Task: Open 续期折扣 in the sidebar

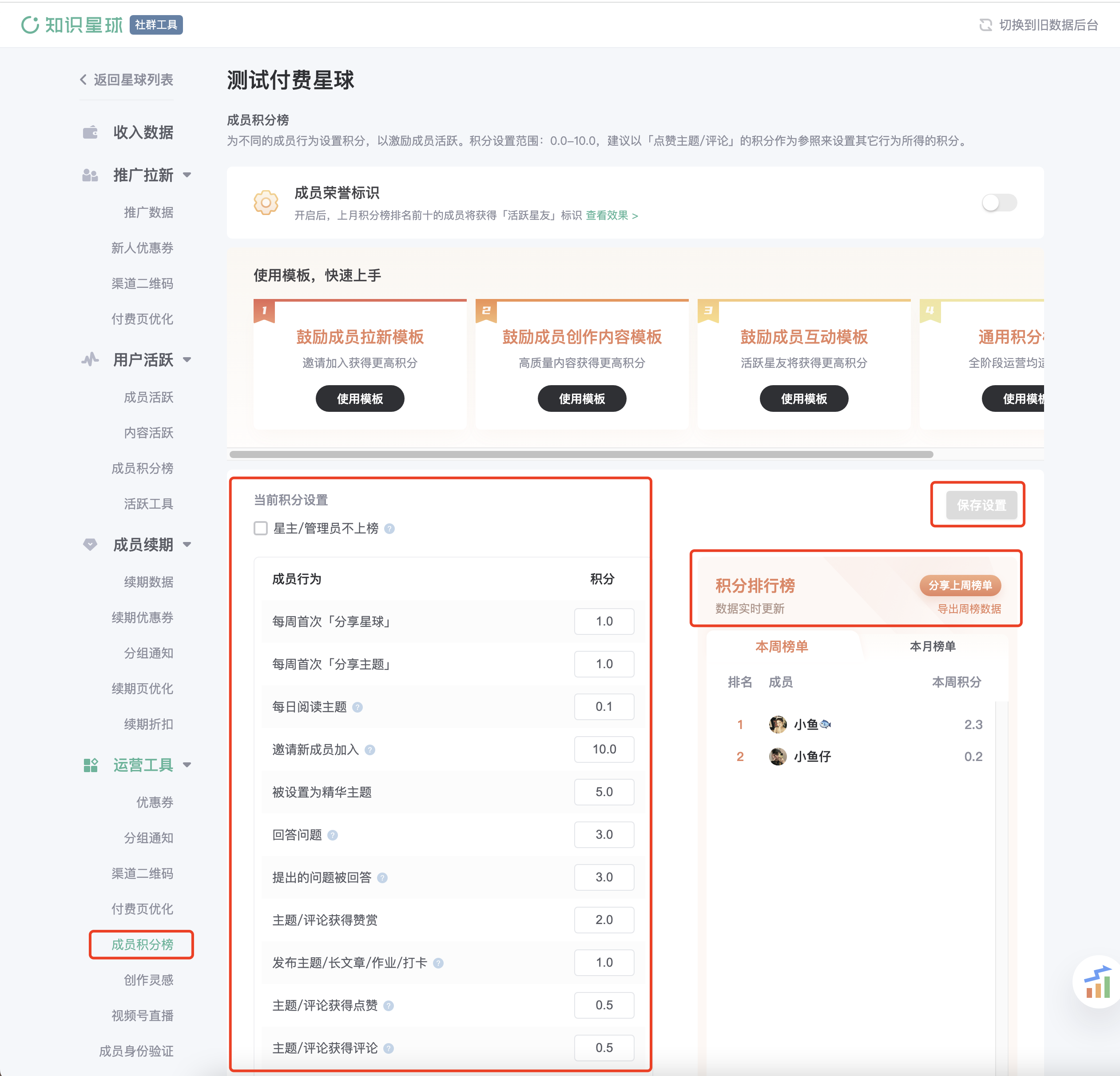Action: tap(149, 724)
